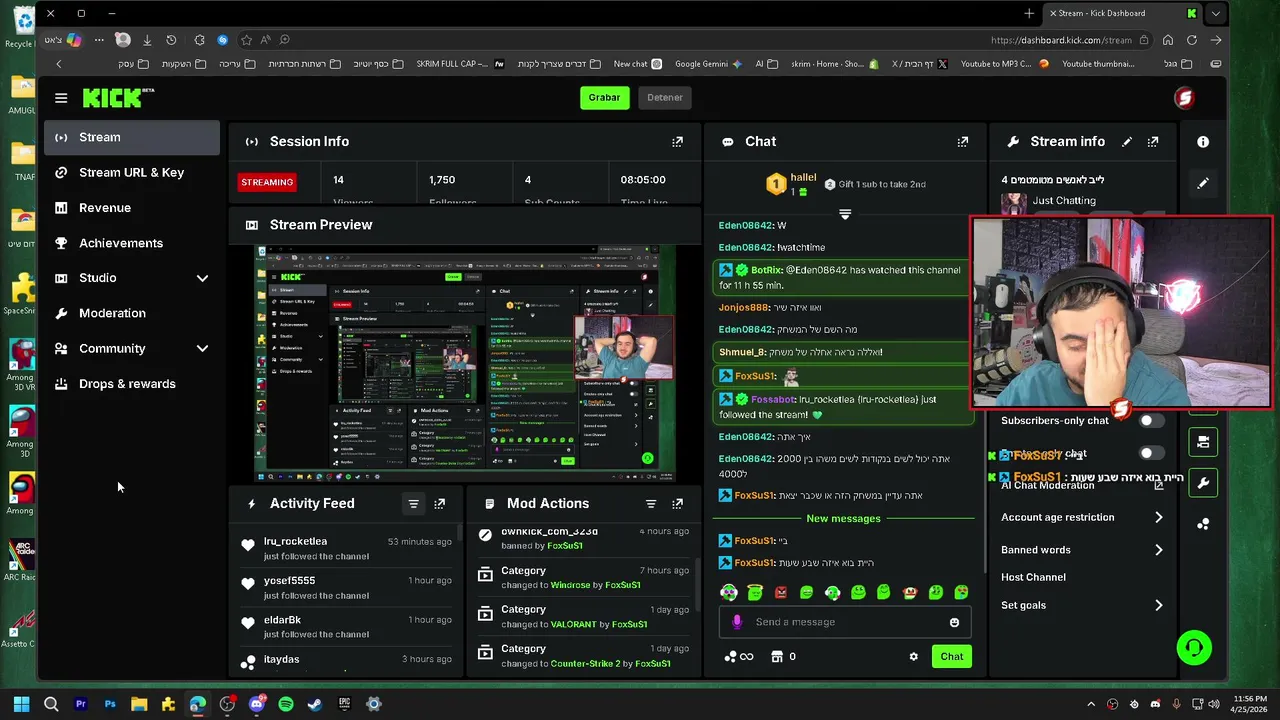
Task: Insert the red angry emote
Action: pyautogui.click(x=781, y=592)
